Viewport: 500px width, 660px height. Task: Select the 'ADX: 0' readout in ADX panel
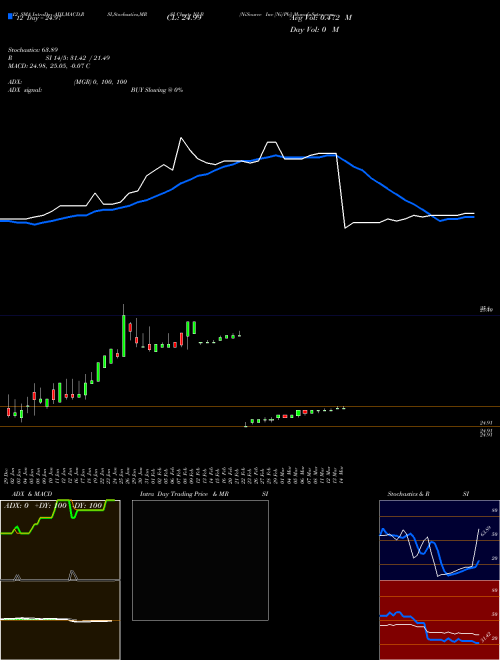[16, 506]
